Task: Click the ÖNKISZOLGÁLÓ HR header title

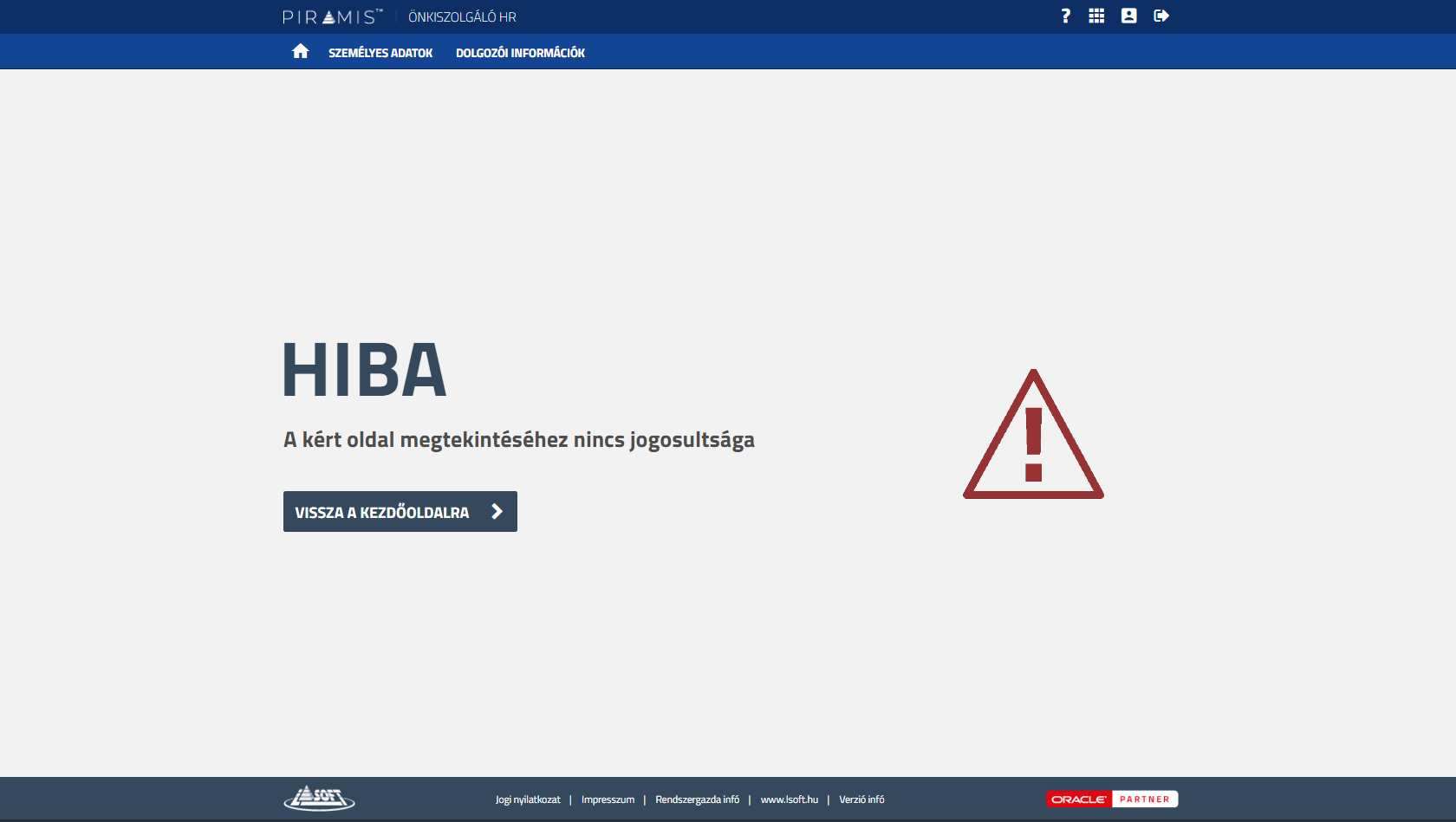Action: click(x=462, y=17)
